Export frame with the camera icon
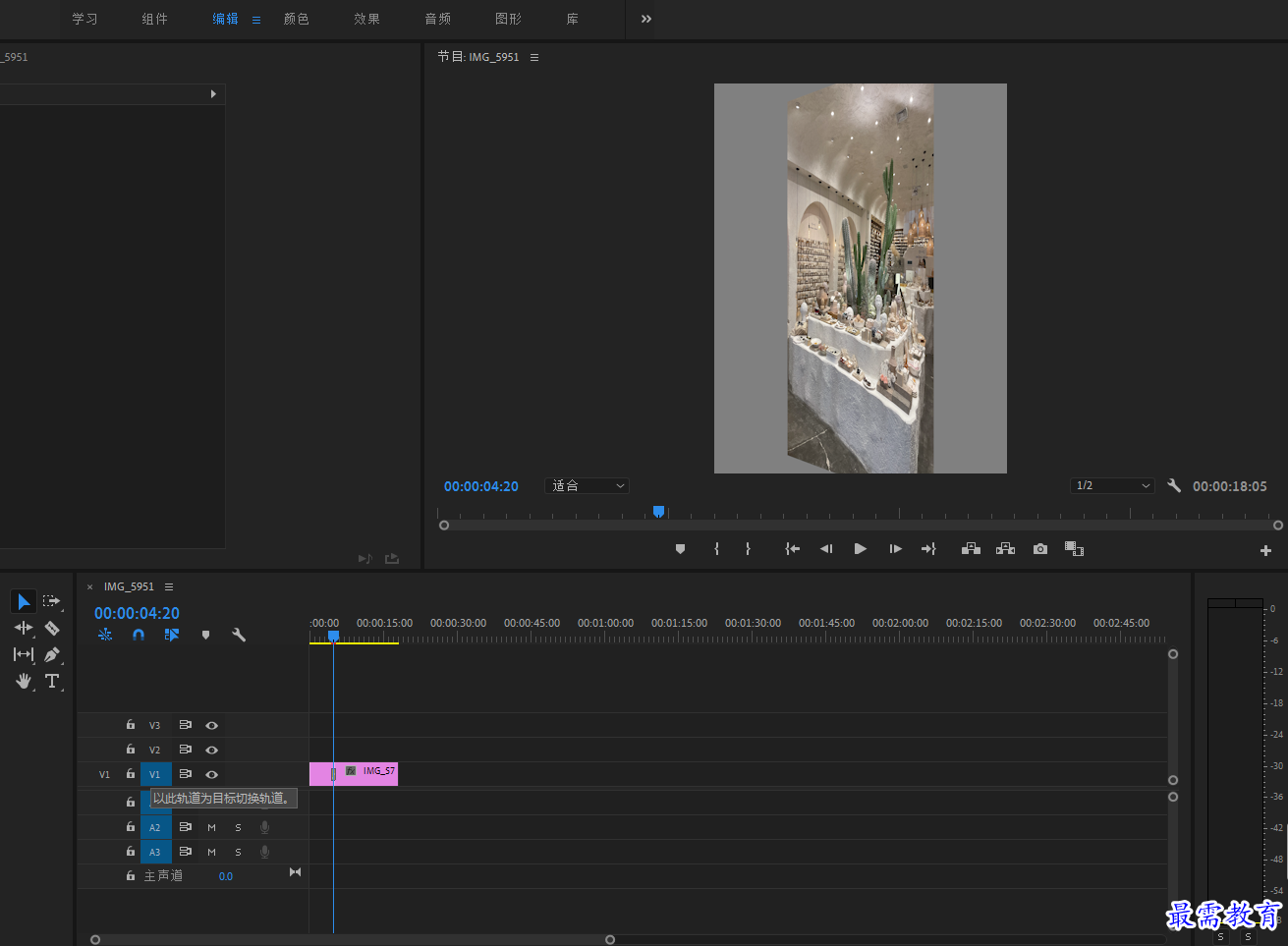 [1040, 549]
